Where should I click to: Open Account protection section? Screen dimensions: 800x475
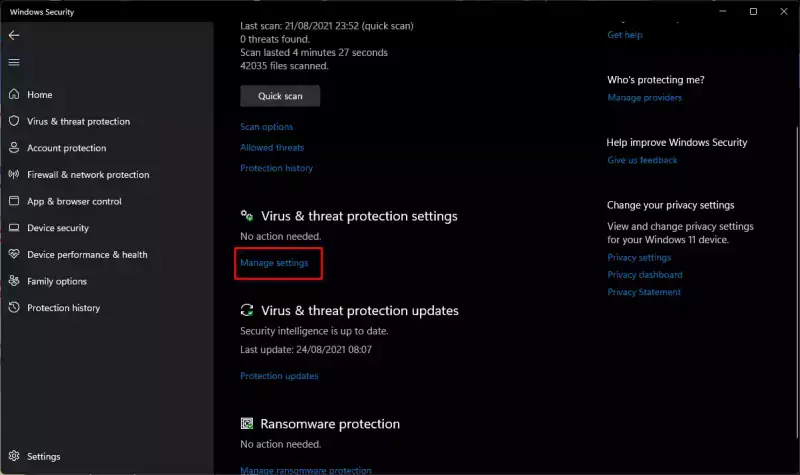(66, 148)
